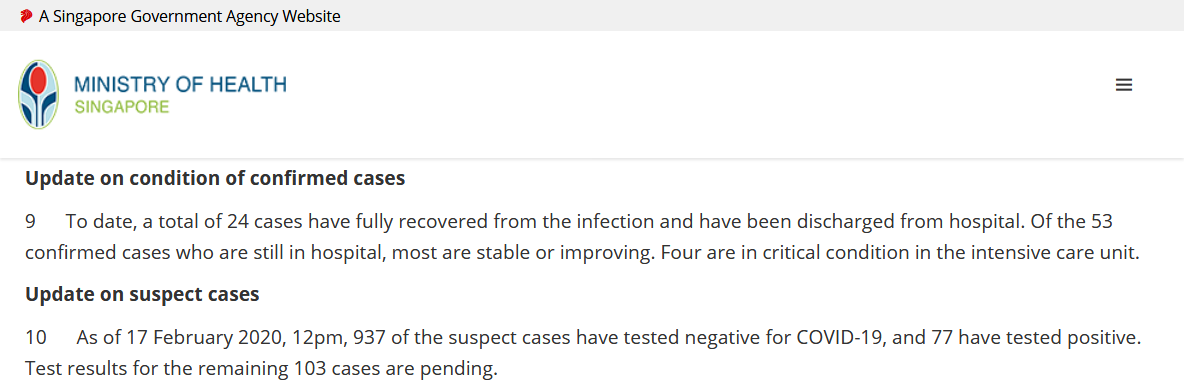Click the number '53' ending the first line
This screenshot has width=1184, height=392.
[x=1102, y=222]
